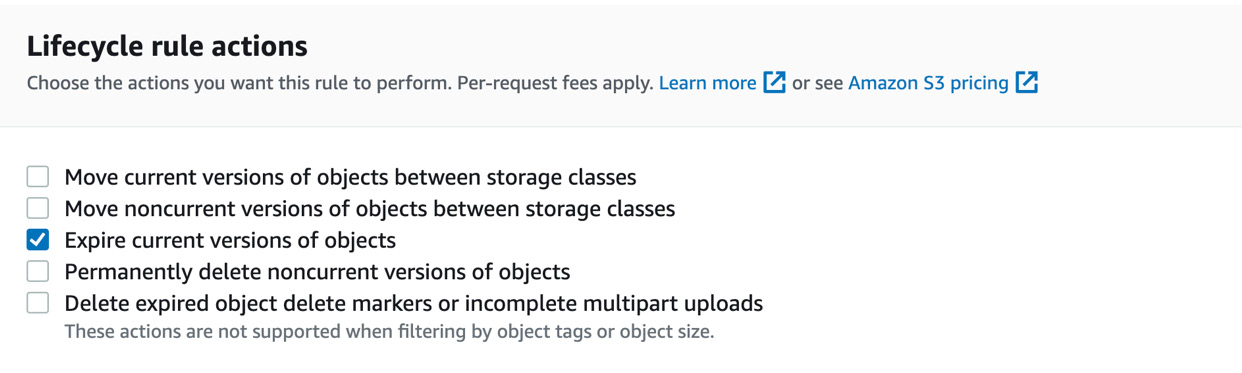The image size is (1242, 373).
Task: Click the label text Move current versions of objects
Action: click(x=350, y=177)
